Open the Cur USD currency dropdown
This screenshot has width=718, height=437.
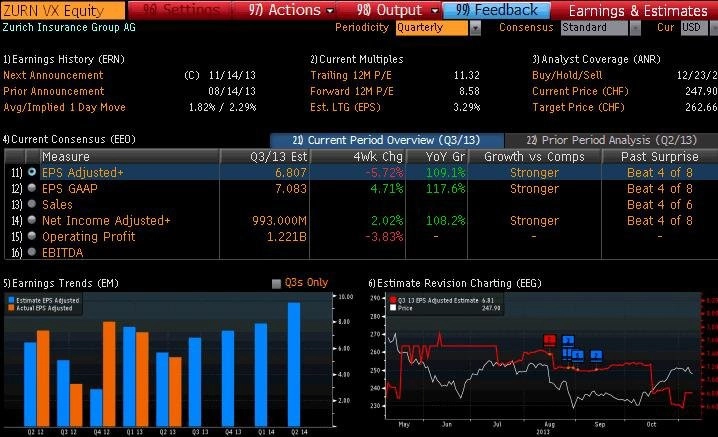tap(693, 27)
